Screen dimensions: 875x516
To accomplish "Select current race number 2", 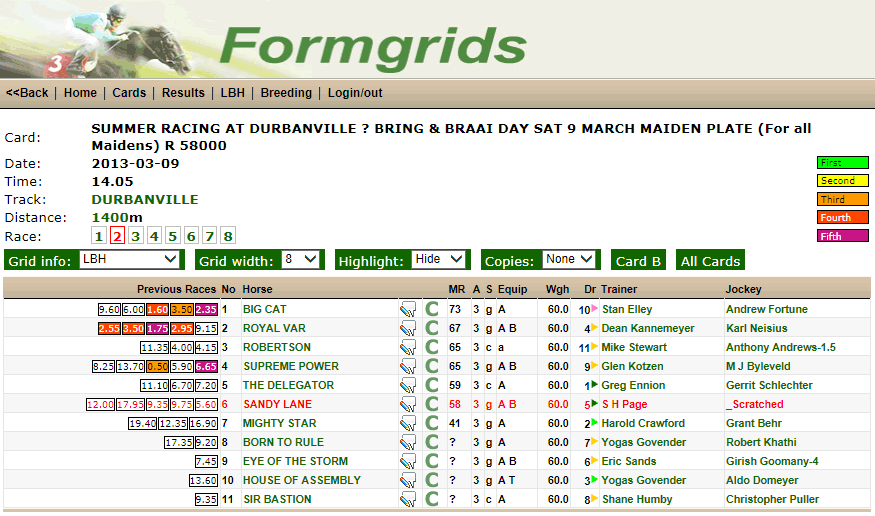I will click(117, 236).
